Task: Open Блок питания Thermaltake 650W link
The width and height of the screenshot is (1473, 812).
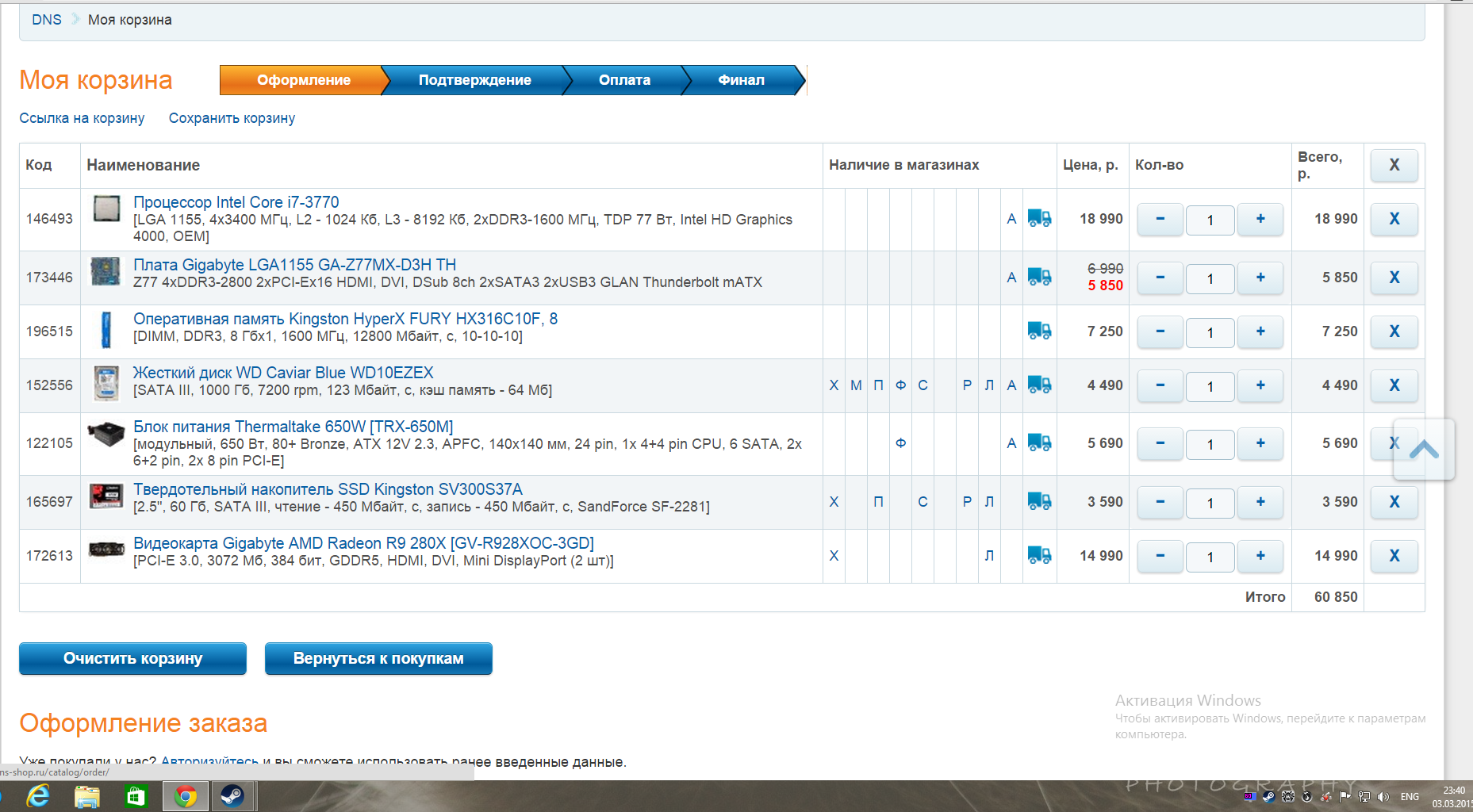Action: (x=293, y=427)
